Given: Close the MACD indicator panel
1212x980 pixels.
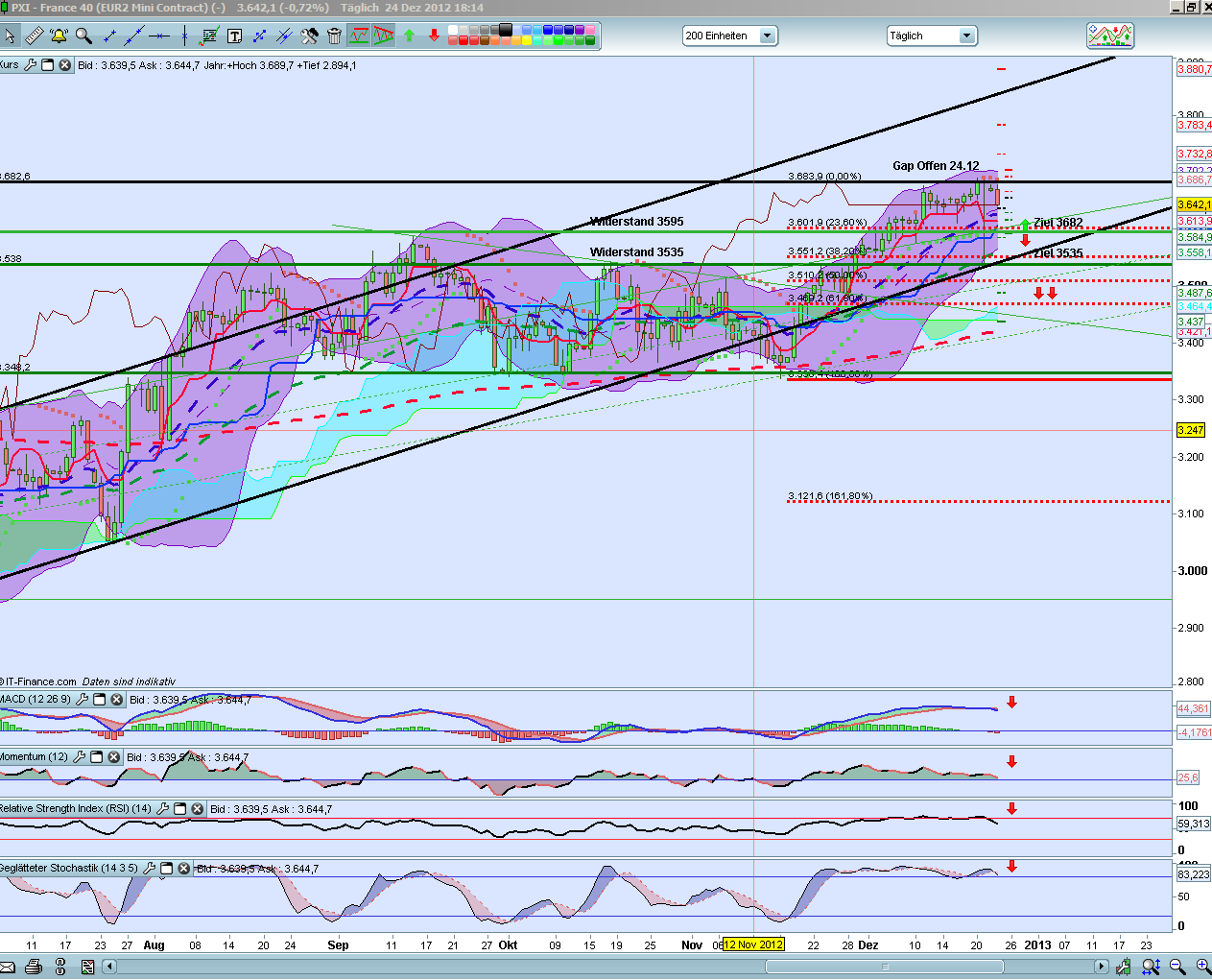Looking at the screenshot, I should coord(116,700).
